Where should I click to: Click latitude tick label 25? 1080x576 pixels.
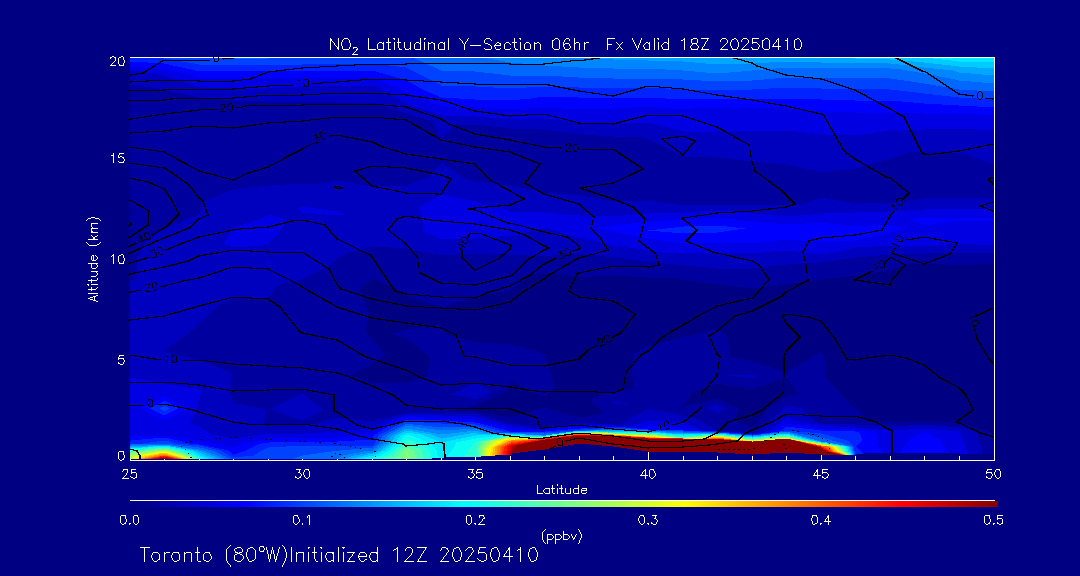pyautogui.click(x=129, y=473)
